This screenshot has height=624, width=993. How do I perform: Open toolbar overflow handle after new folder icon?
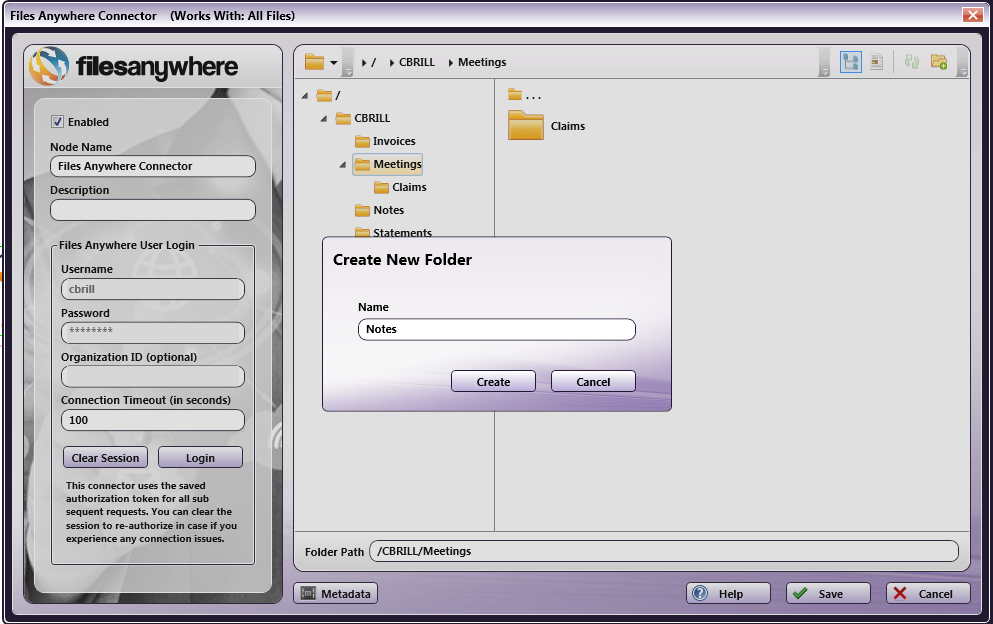point(963,63)
